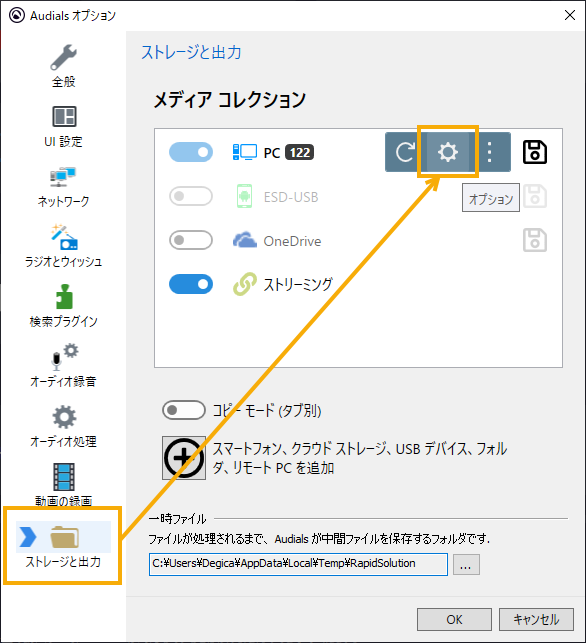Toggle the ストリーミング switch
Viewport: 586px width, 643px height.
191,284
